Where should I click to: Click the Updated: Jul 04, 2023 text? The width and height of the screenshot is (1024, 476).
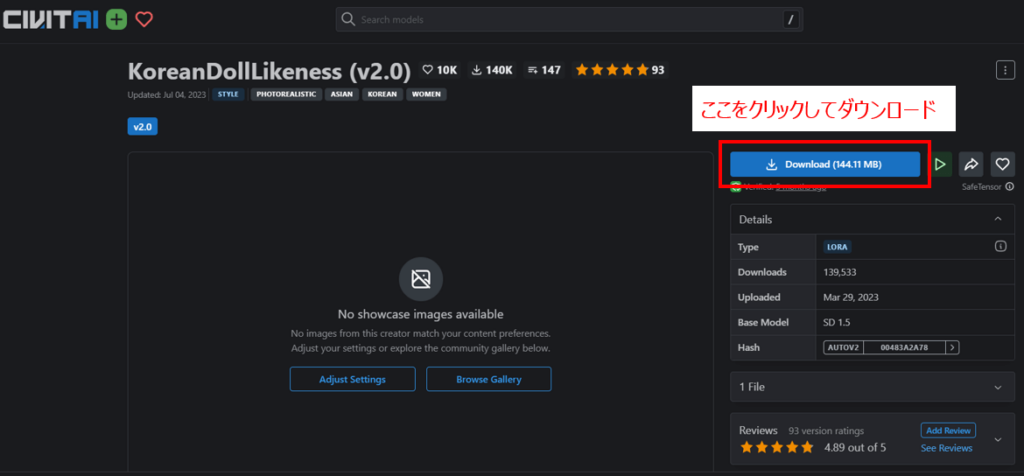point(167,95)
